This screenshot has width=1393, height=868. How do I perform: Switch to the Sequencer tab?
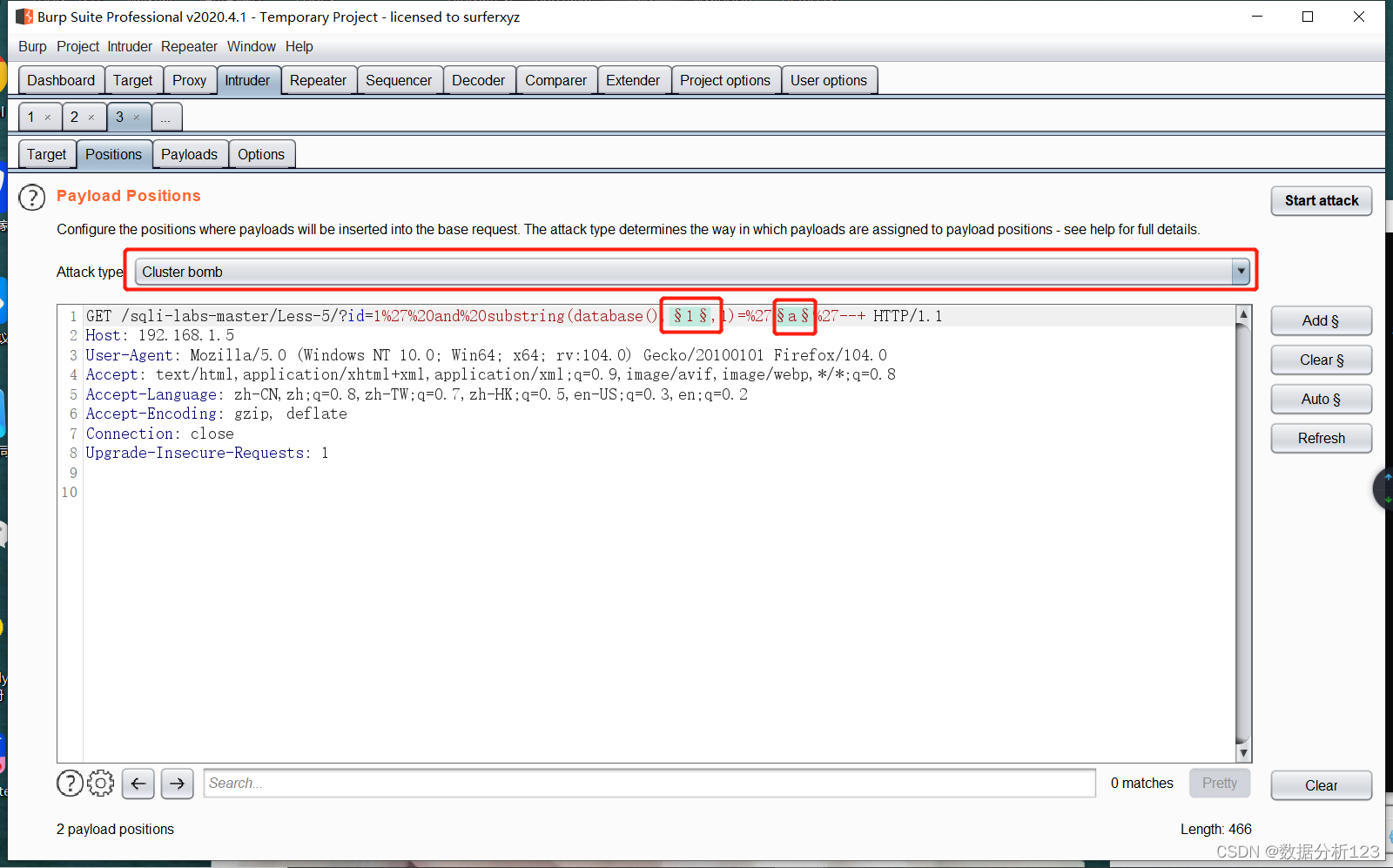click(x=399, y=80)
